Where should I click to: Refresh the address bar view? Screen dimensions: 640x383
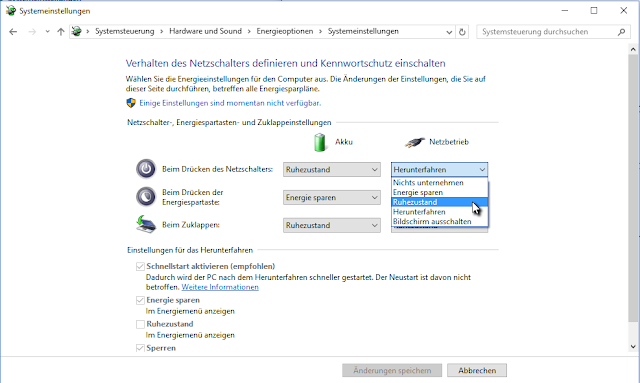(462, 31)
